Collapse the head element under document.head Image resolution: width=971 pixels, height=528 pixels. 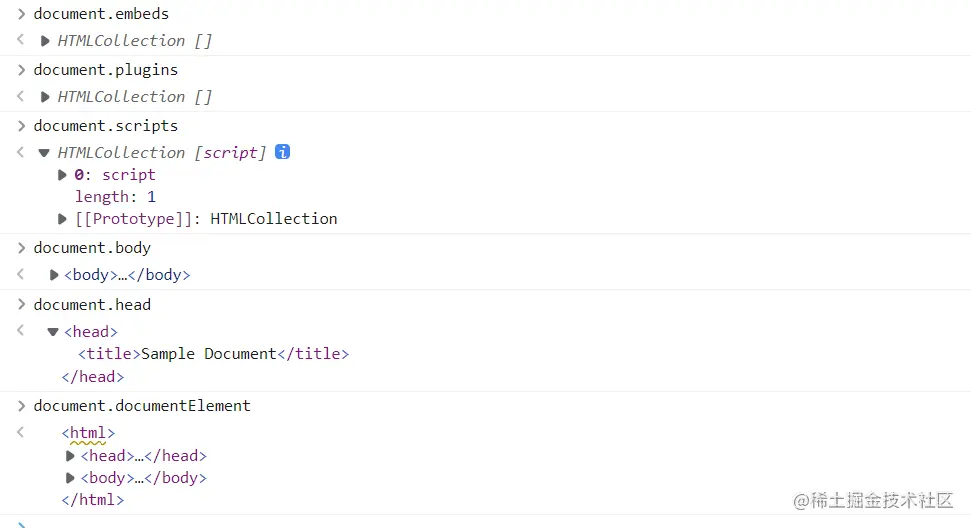[53, 332]
